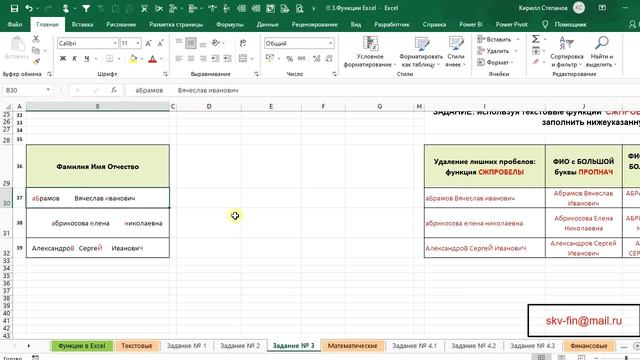Decrease font size with the smaller A

161,43
